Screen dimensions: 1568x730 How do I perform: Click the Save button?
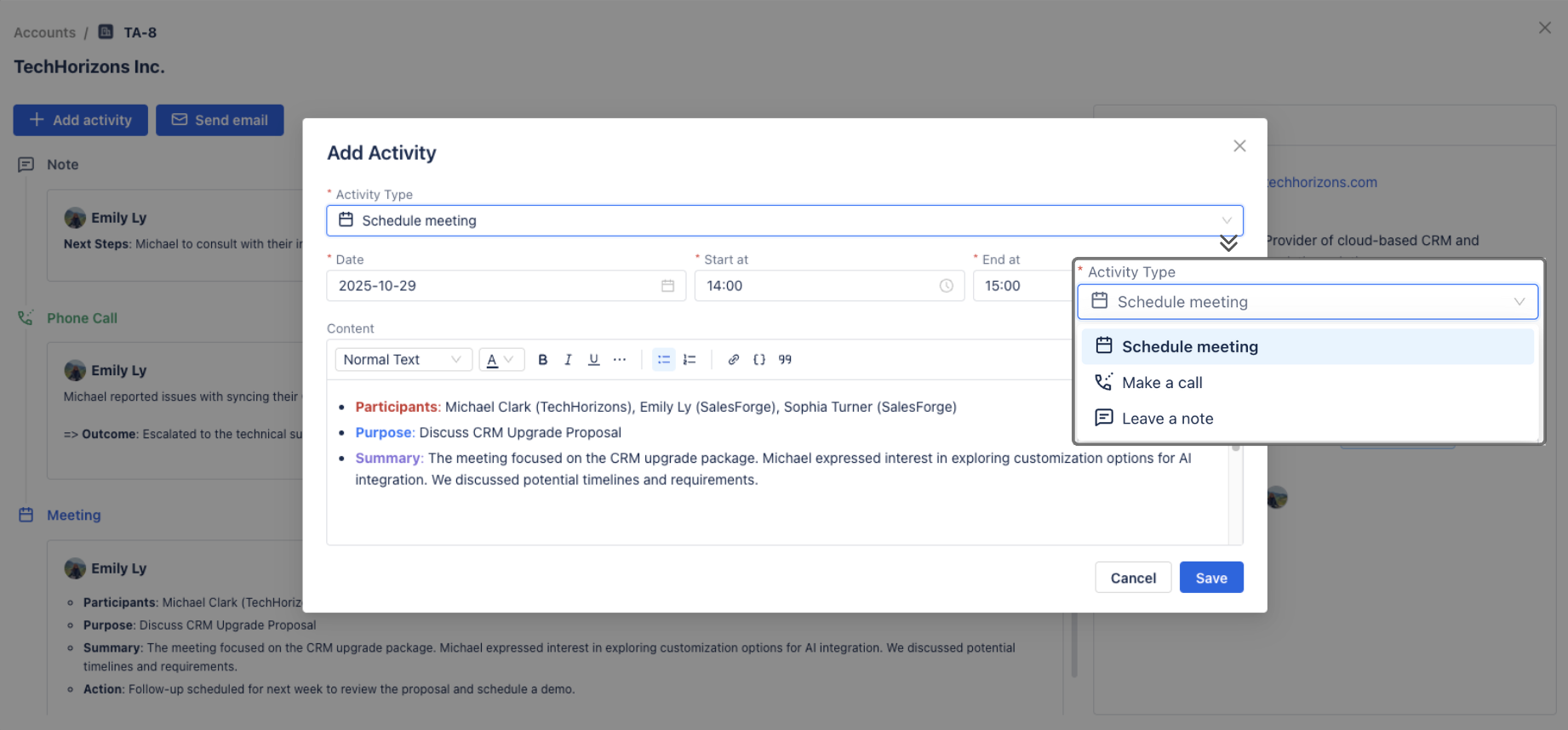[x=1210, y=578]
